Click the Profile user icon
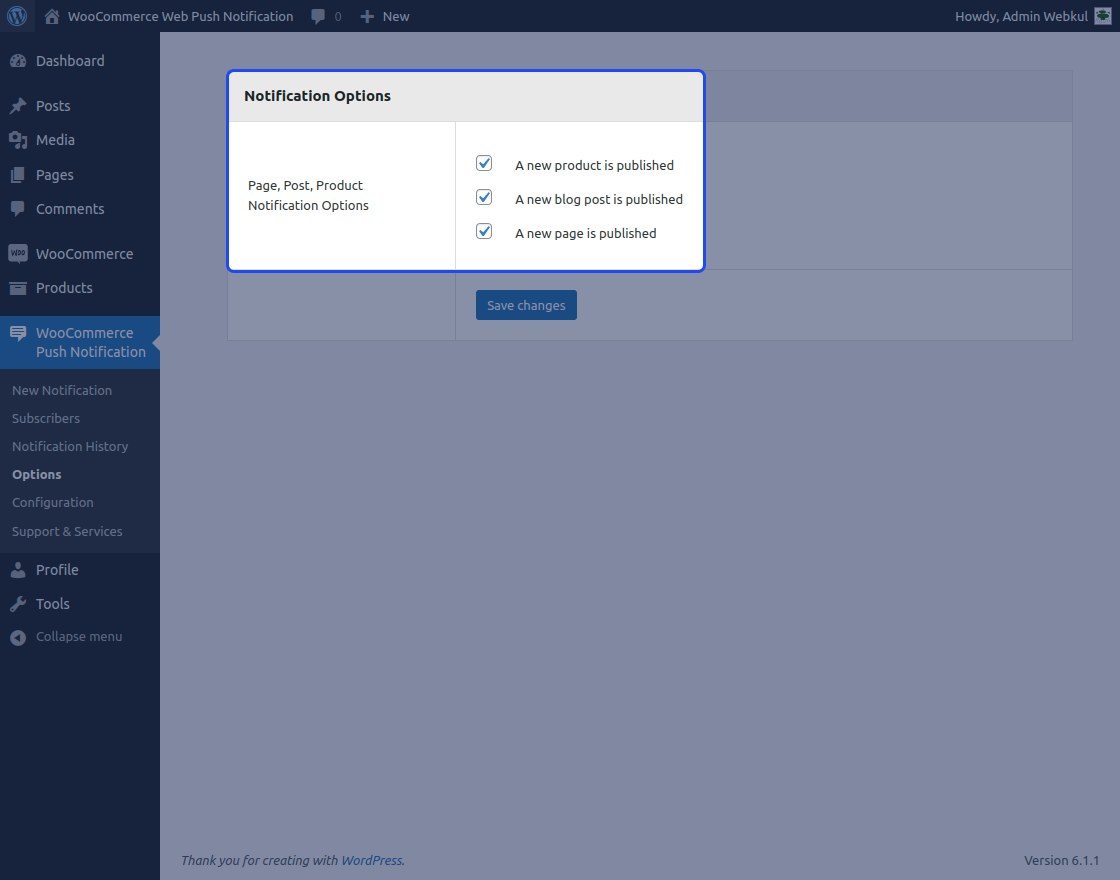 click(x=18, y=569)
